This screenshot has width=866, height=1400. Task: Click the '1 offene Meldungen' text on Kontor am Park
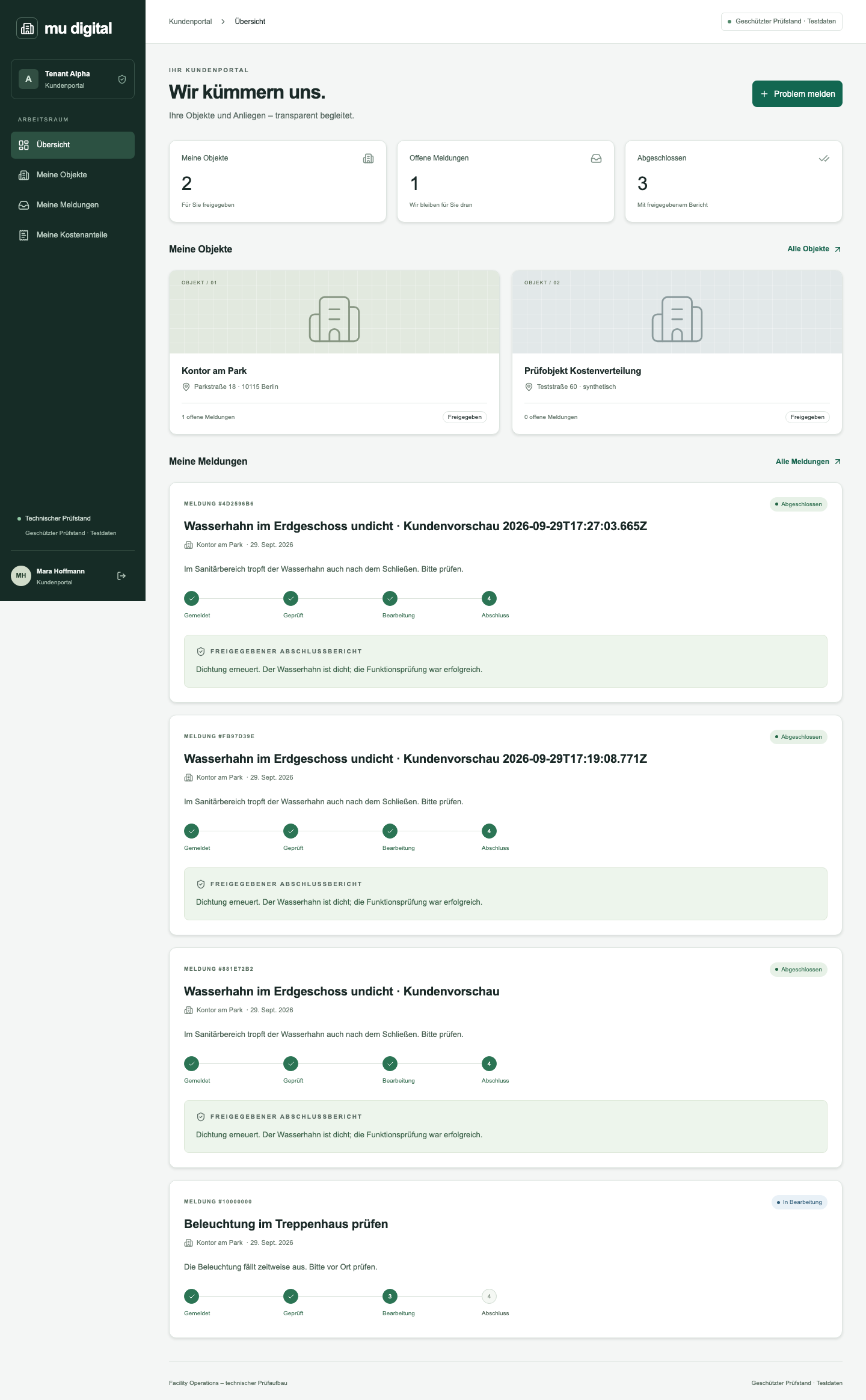click(x=208, y=417)
